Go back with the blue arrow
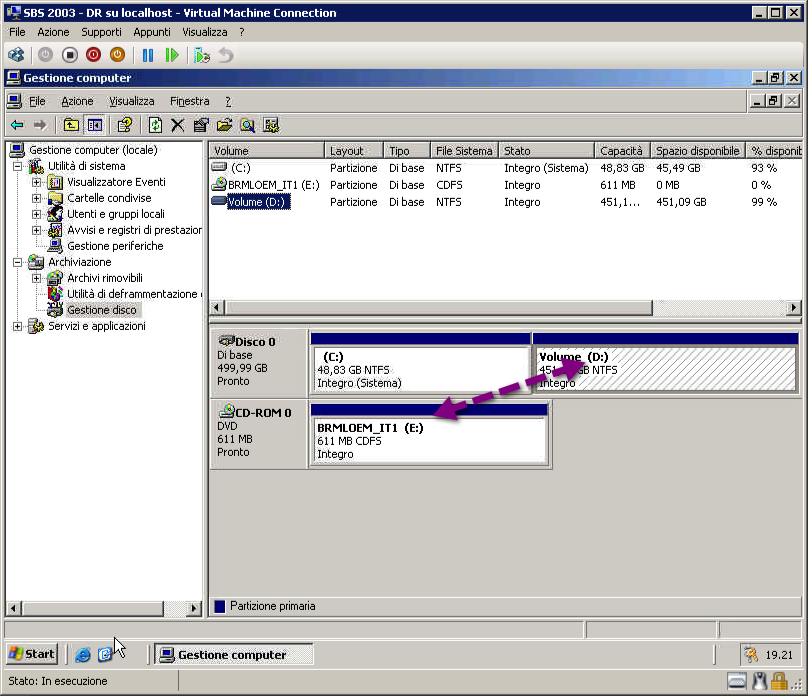Image resolution: width=808 pixels, height=696 pixels. tap(17, 125)
